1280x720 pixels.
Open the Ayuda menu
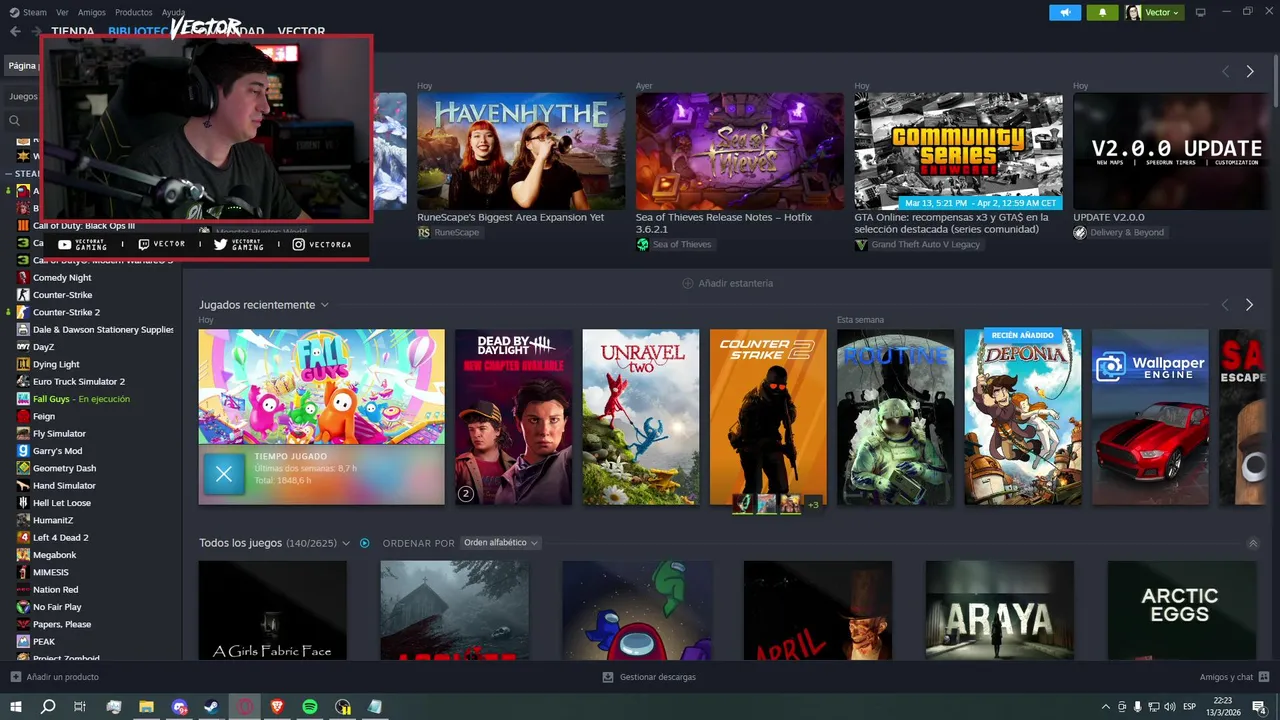[174, 12]
